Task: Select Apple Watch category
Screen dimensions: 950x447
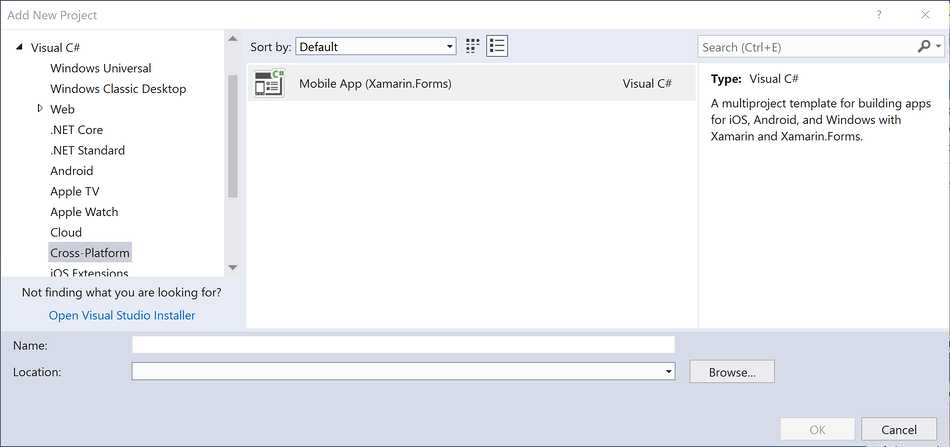Action: 84,212
